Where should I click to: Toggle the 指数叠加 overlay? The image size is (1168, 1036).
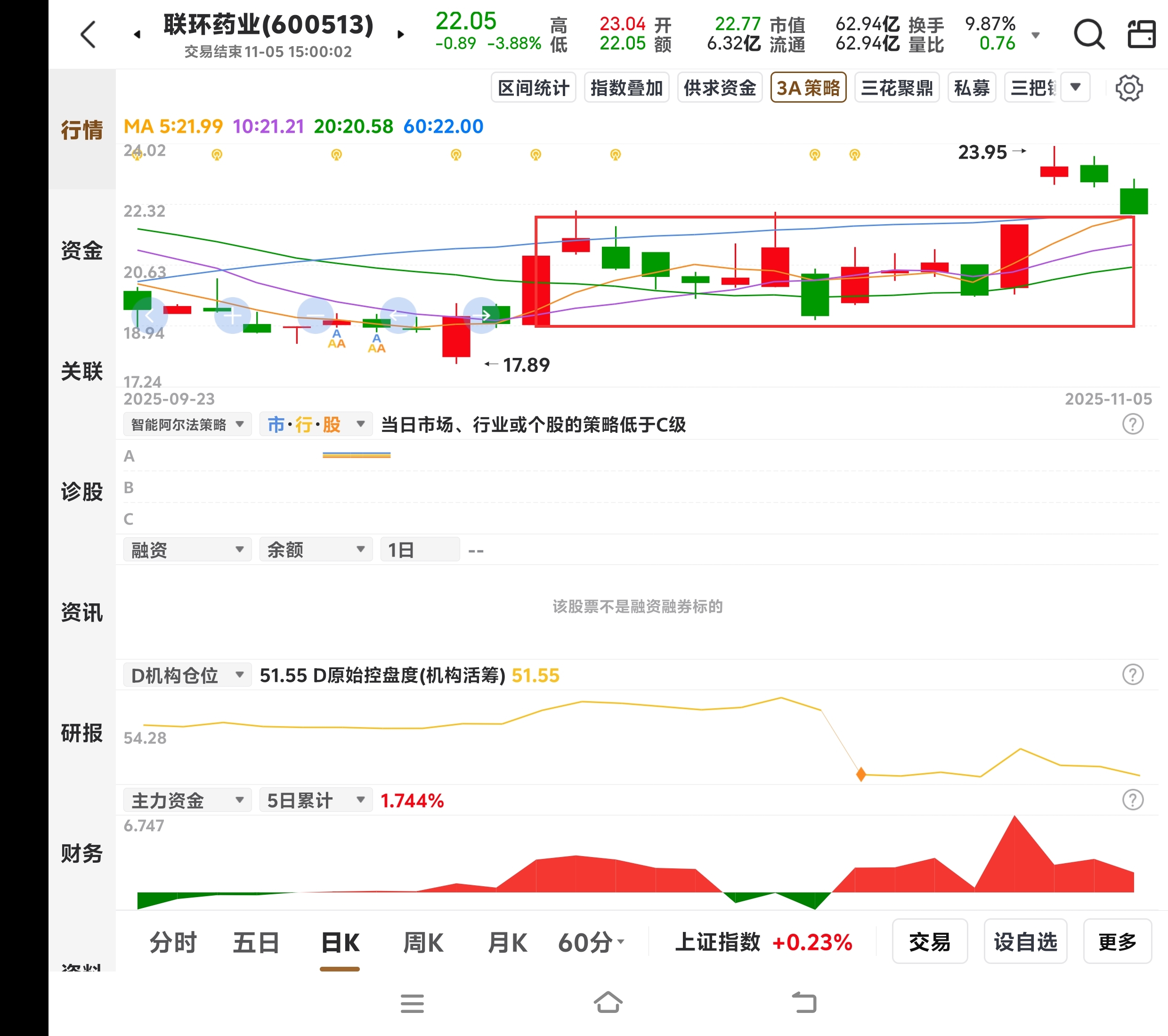click(x=626, y=88)
